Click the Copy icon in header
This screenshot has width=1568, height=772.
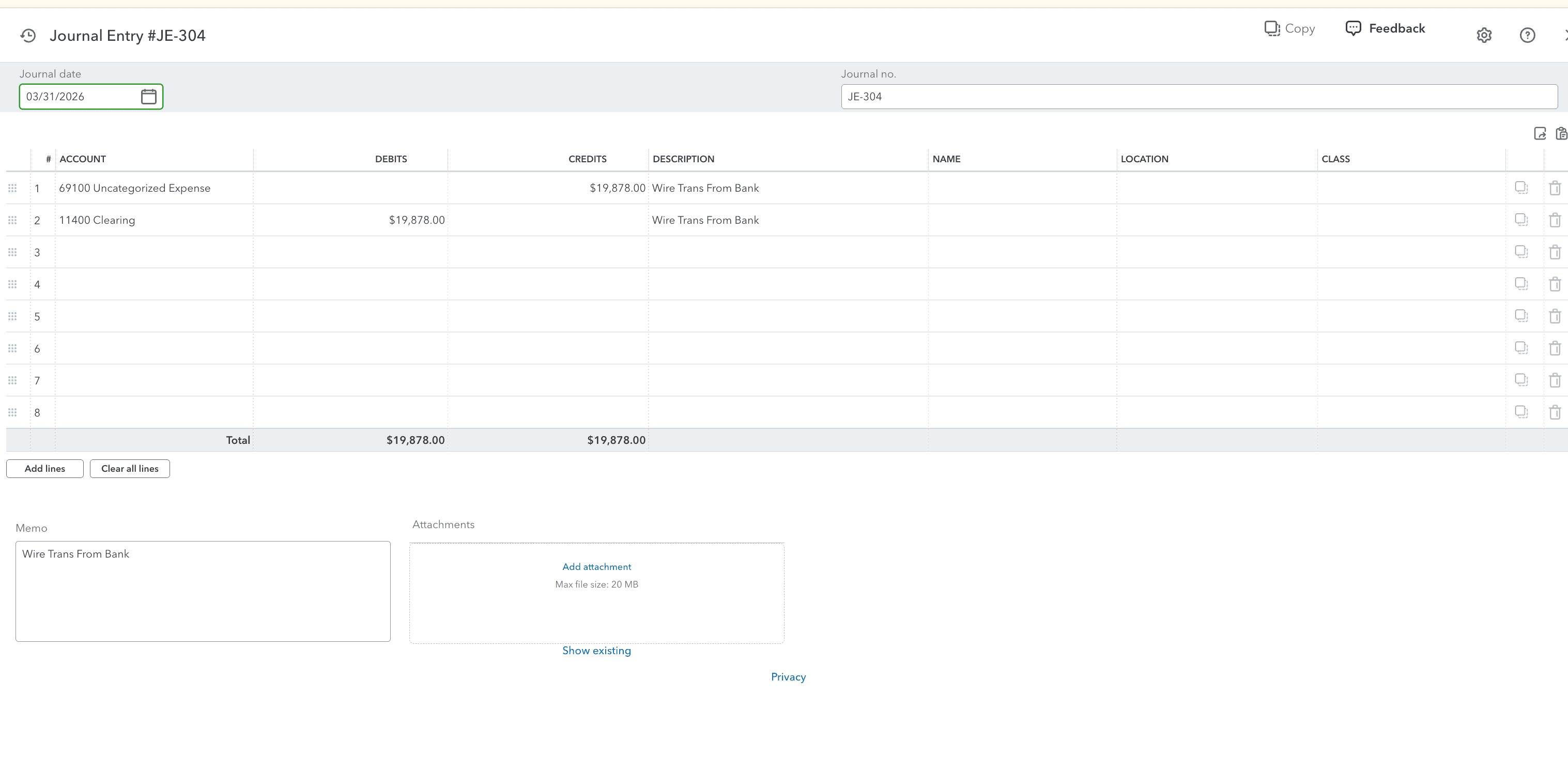[x=1272, y=28]
